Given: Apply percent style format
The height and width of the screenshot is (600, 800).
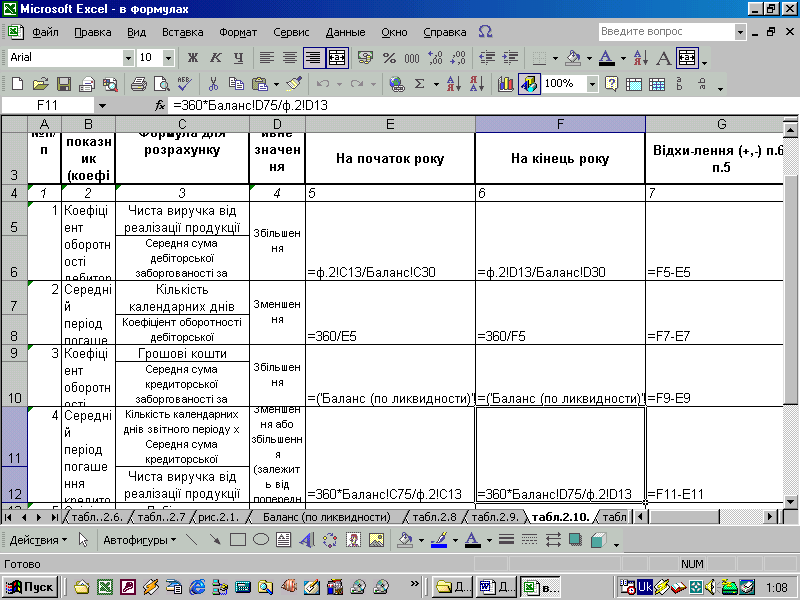Looking at the screenshot, I should [x=389, y=58].
